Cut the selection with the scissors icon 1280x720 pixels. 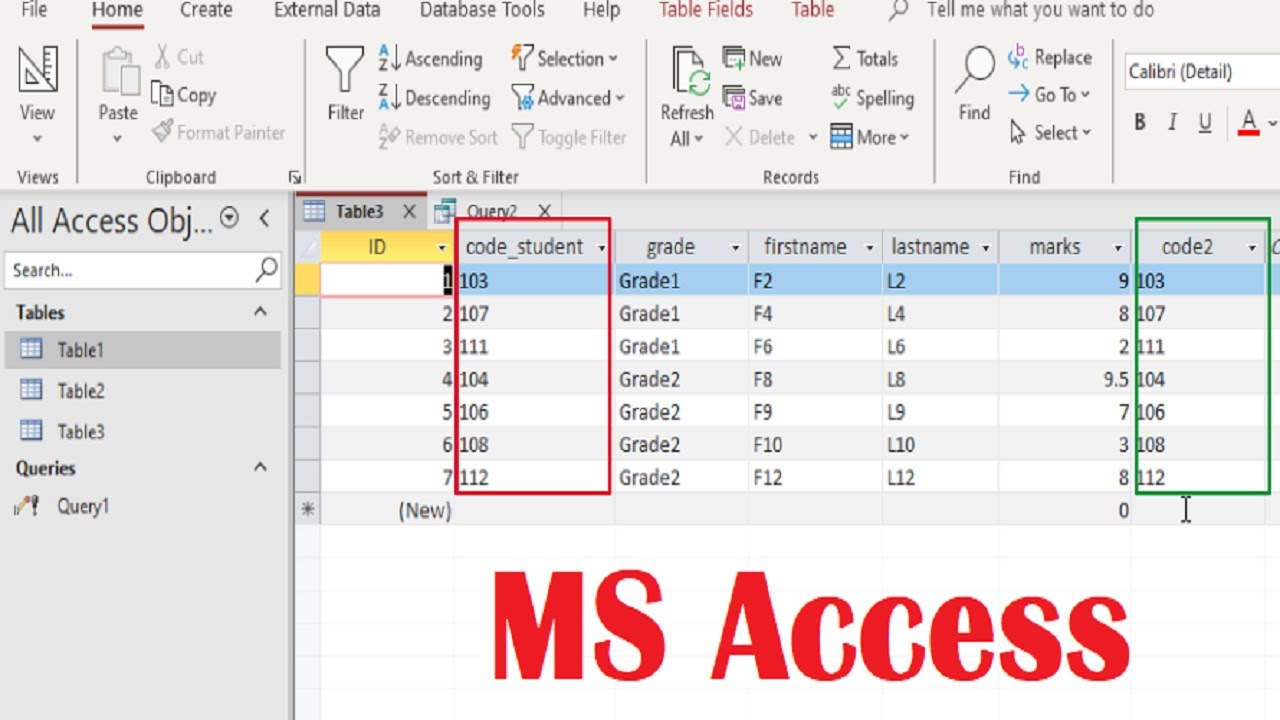pyautogui.click(x=178, y=57)
